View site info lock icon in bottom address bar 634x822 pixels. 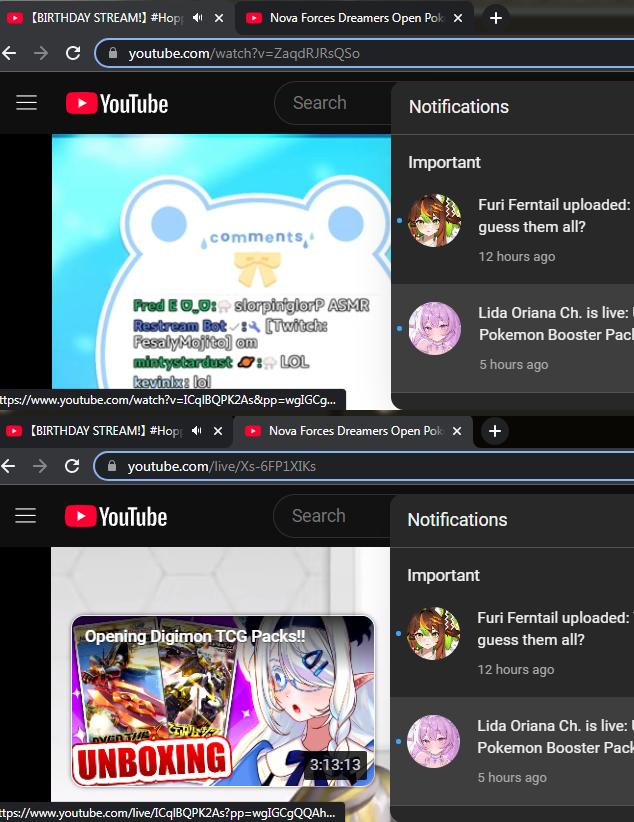point(111,466)
